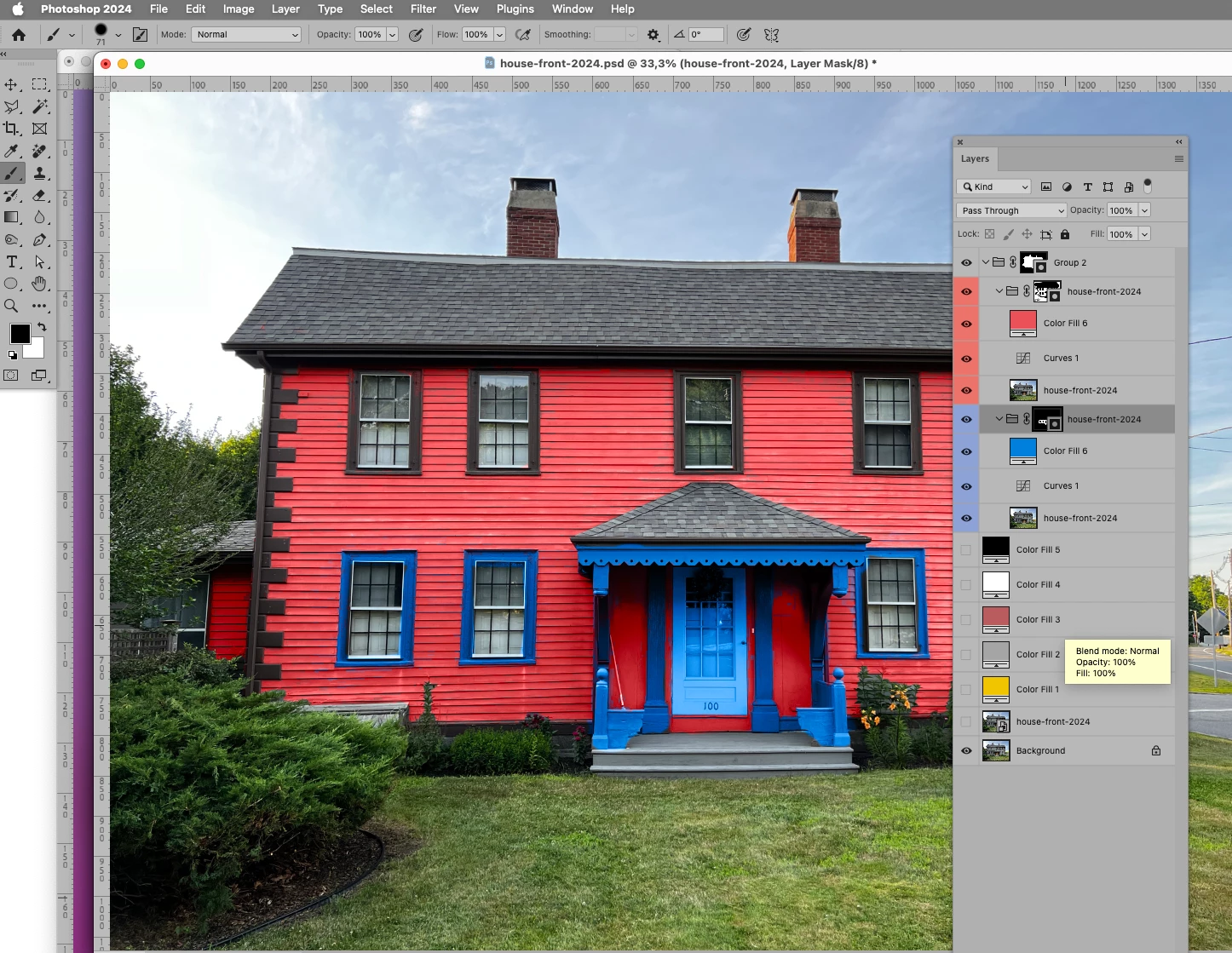
Task: Open the Apple menu
Action: (x=18, y=9)
